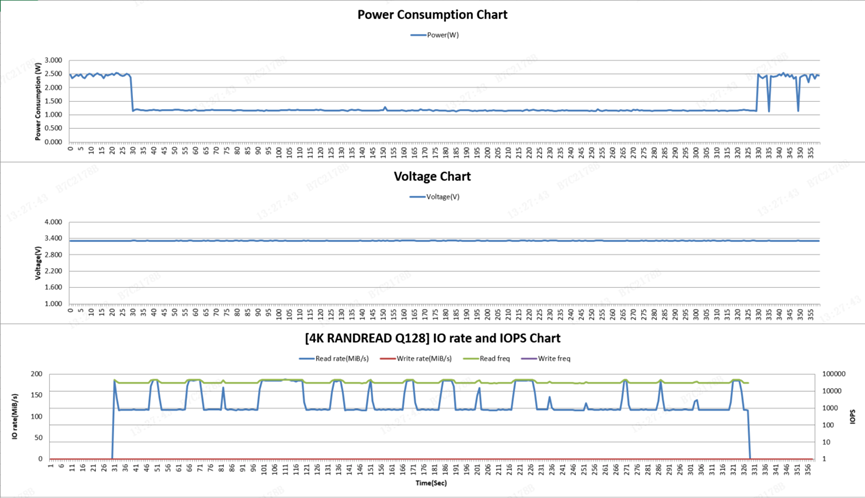Screen dimensions: 865x498
Task: Select the IOPS secondary axis title
Action: tap(852, 416)
